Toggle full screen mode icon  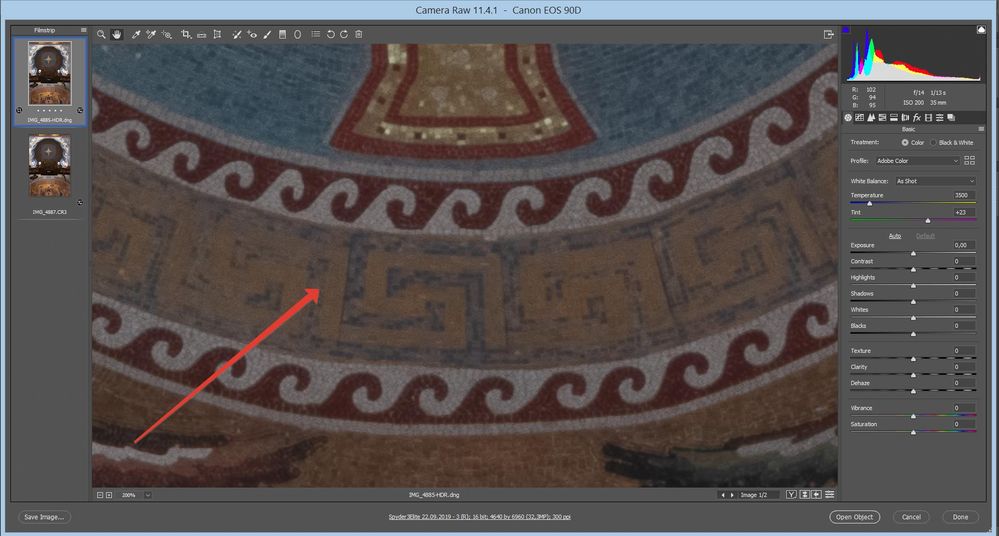click(828, 34)
